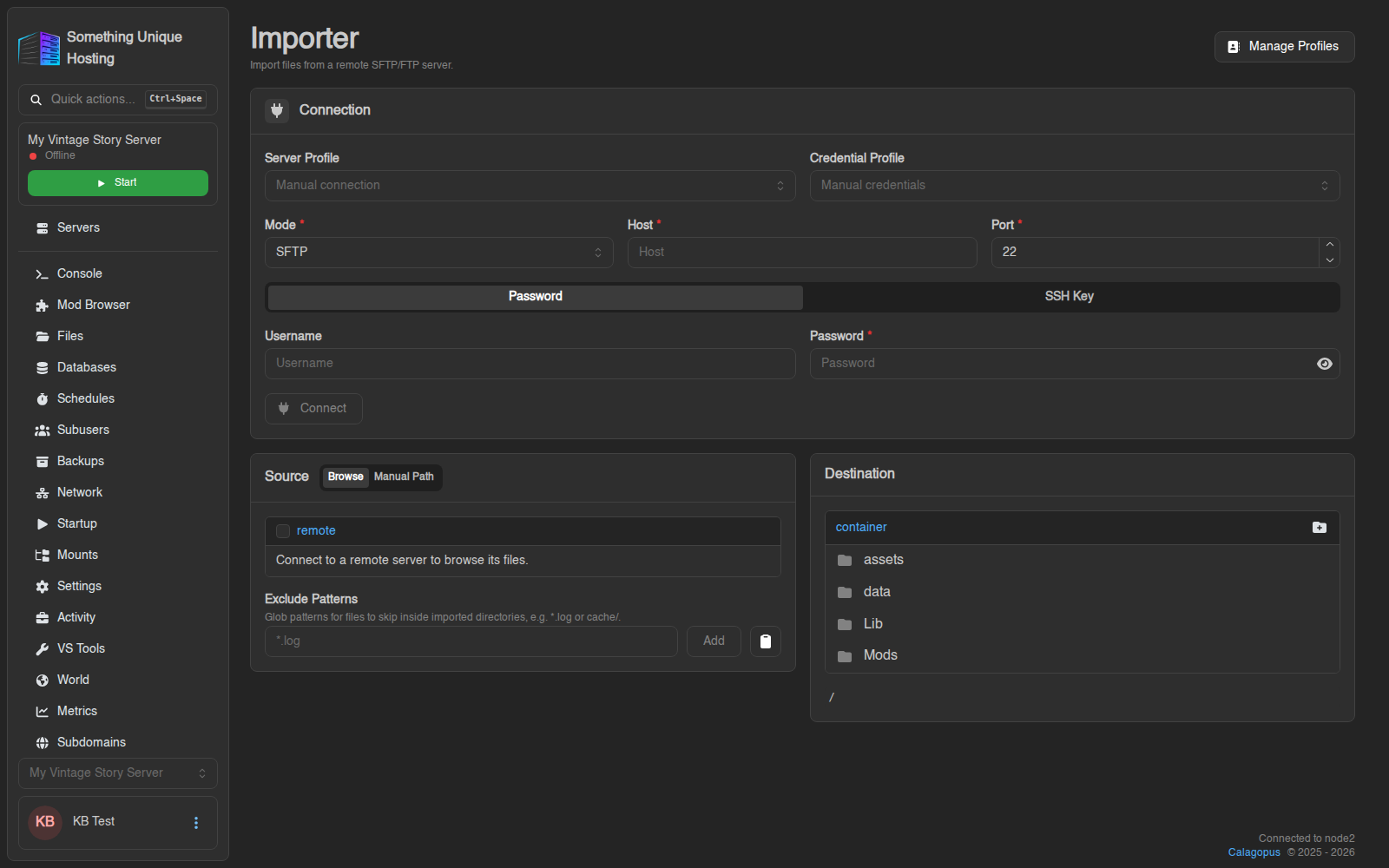1389x868 pixels.
Task: Open the Mods destination folder
Action: tap(1082, 656)
